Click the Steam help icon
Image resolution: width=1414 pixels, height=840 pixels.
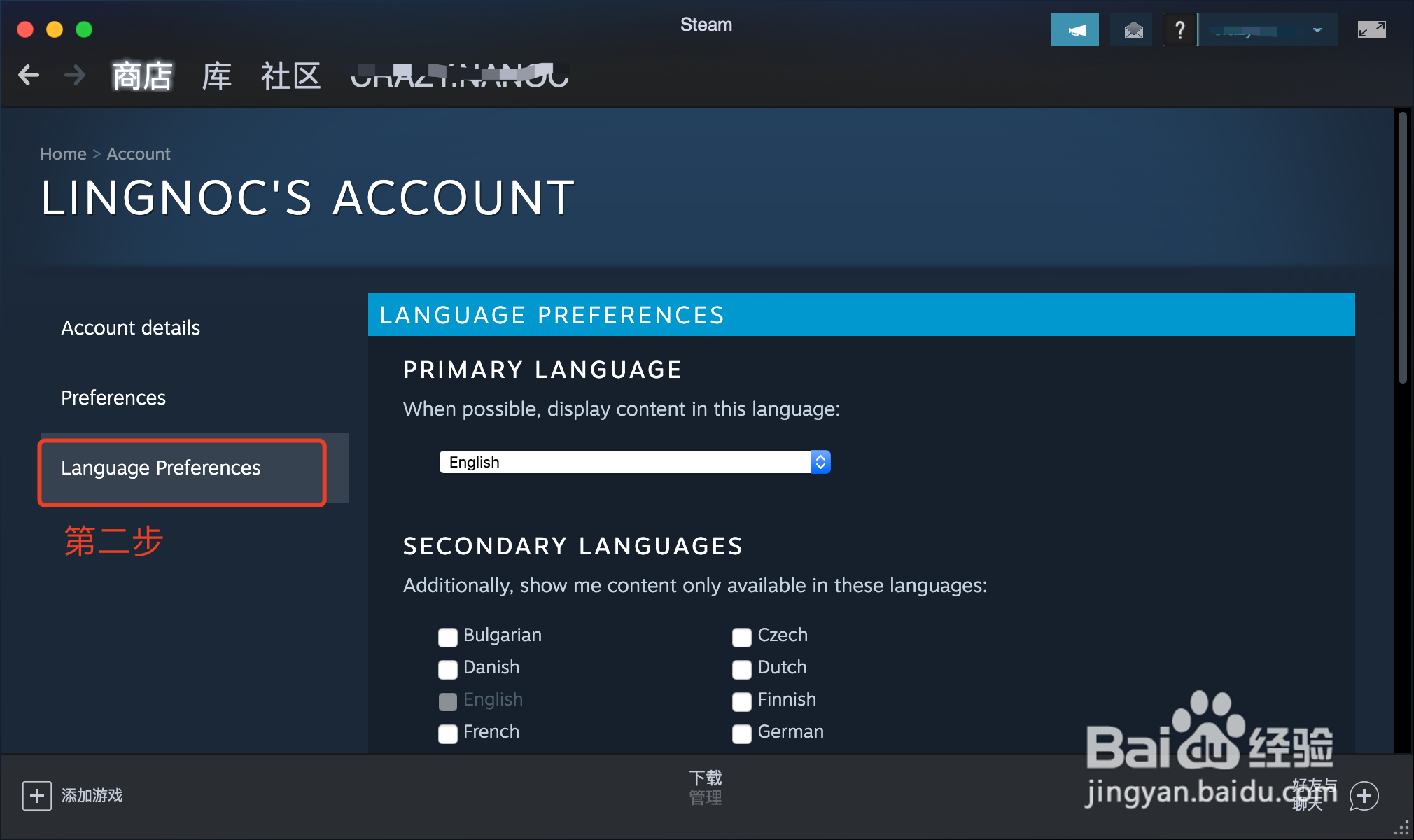1179,27
